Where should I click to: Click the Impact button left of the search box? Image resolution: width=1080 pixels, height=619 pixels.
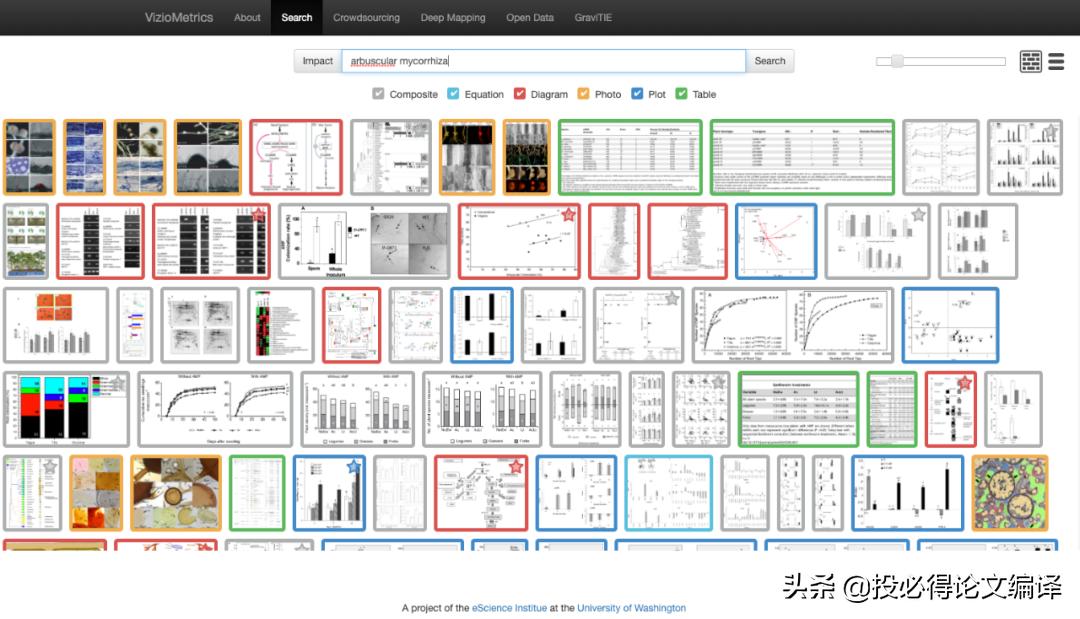coord(318,61)
